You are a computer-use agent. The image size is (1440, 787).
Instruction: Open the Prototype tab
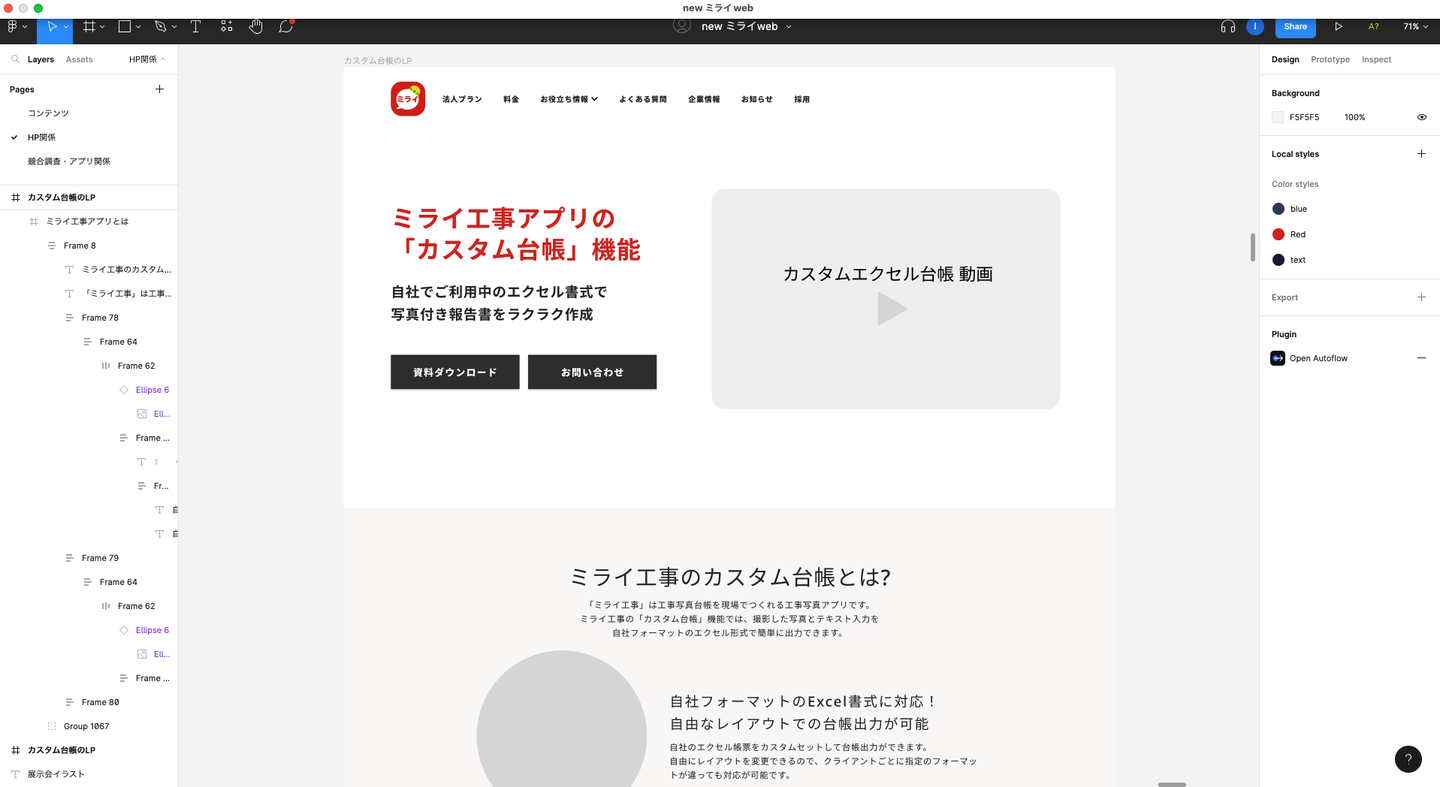click(1330, 60)
